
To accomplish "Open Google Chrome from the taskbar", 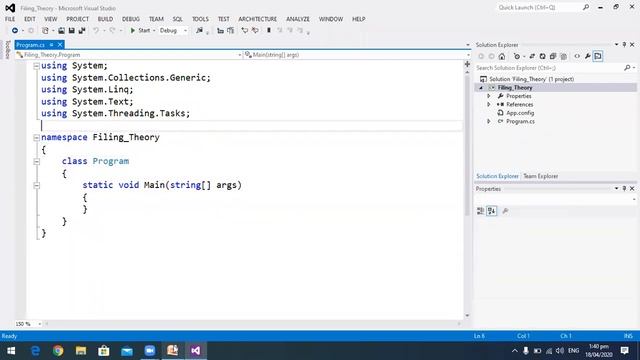I will [x=58, y=351].
